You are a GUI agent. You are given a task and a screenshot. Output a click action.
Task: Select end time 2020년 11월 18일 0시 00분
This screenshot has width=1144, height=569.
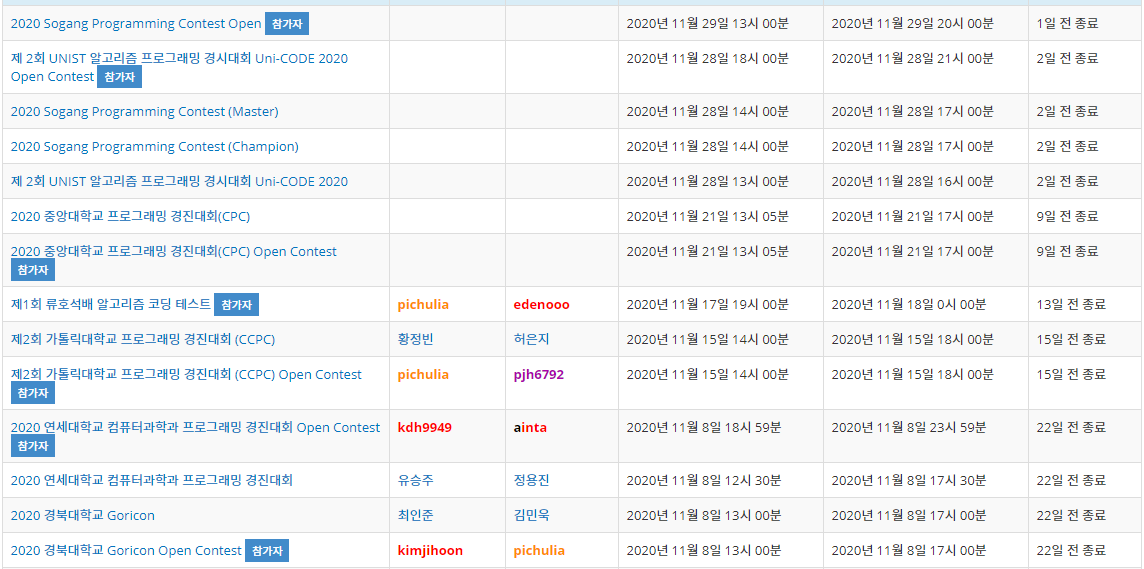[909, 304]
